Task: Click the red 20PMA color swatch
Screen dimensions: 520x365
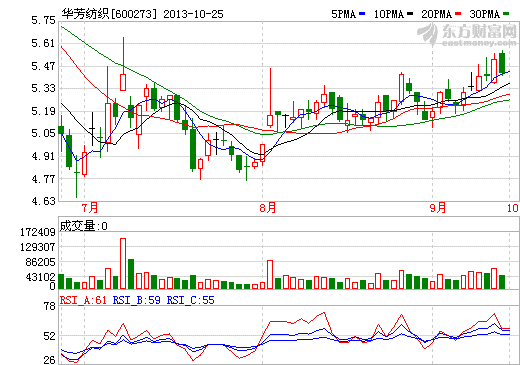Action: click(x=458, y=14)
